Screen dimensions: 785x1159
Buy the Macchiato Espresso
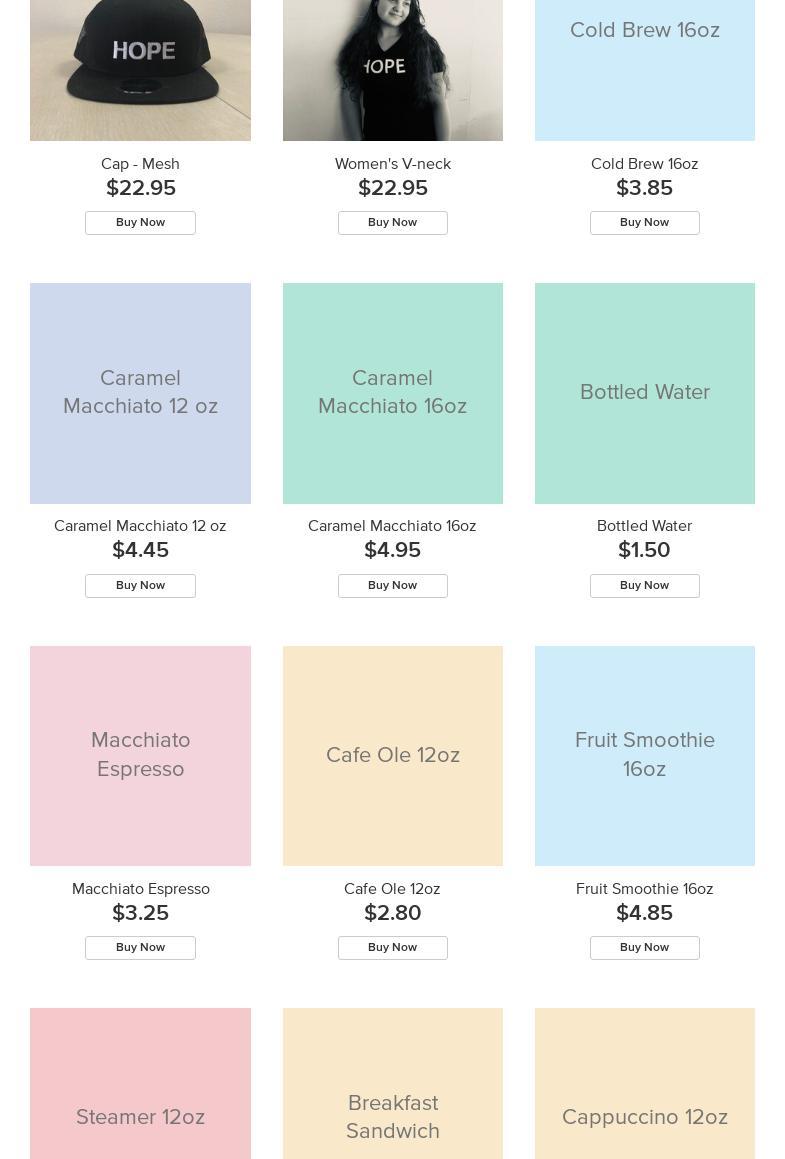(140, 948)
